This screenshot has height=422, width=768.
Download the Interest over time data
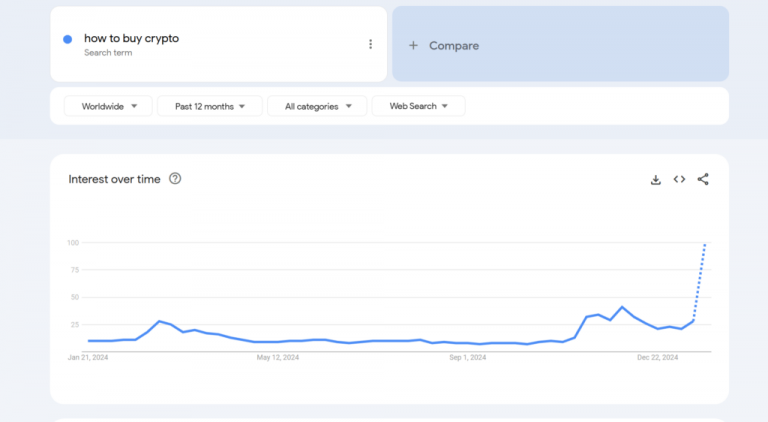[655, 180]
